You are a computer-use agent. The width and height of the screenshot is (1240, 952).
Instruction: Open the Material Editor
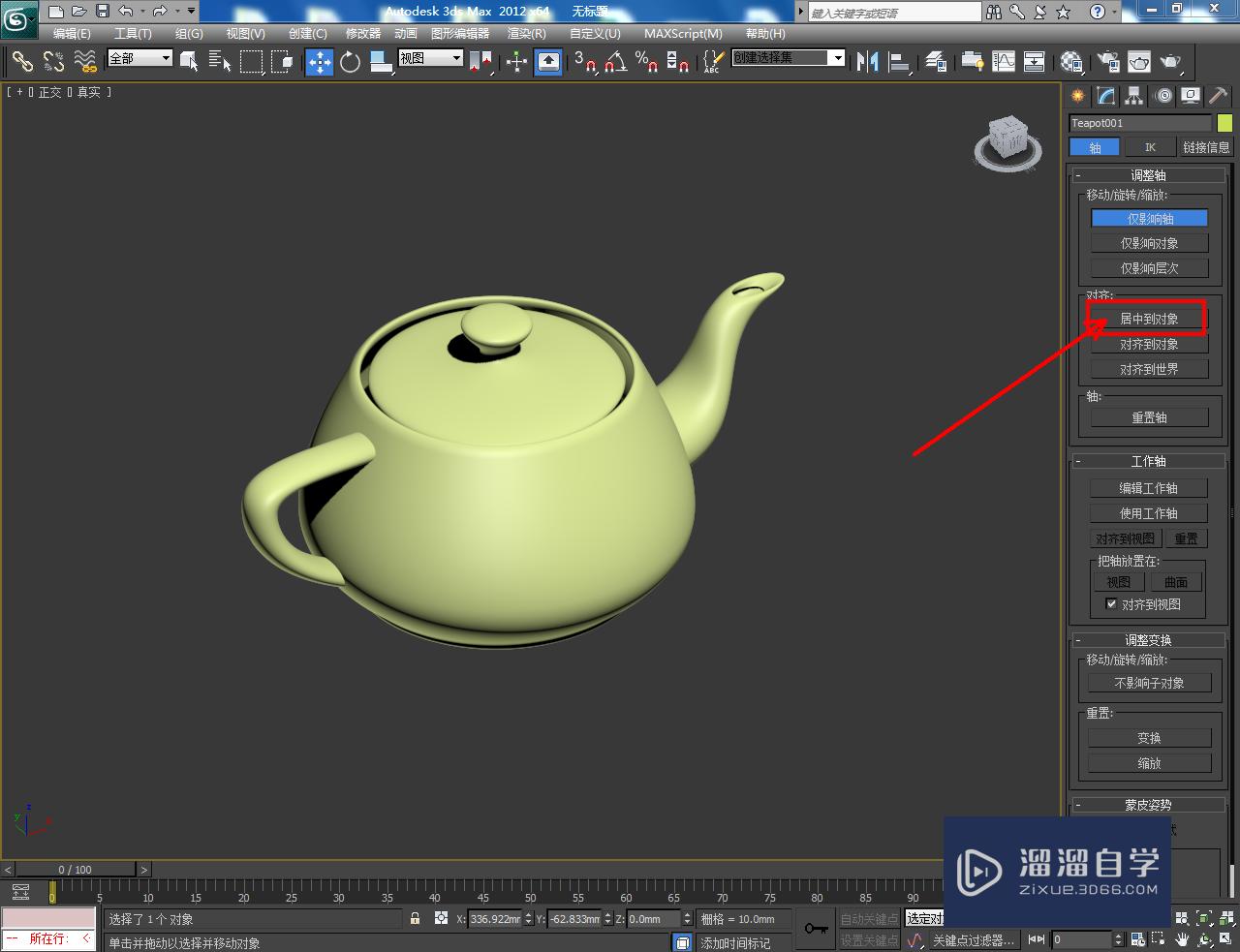pyautogui.click(x=1070, y=62)
